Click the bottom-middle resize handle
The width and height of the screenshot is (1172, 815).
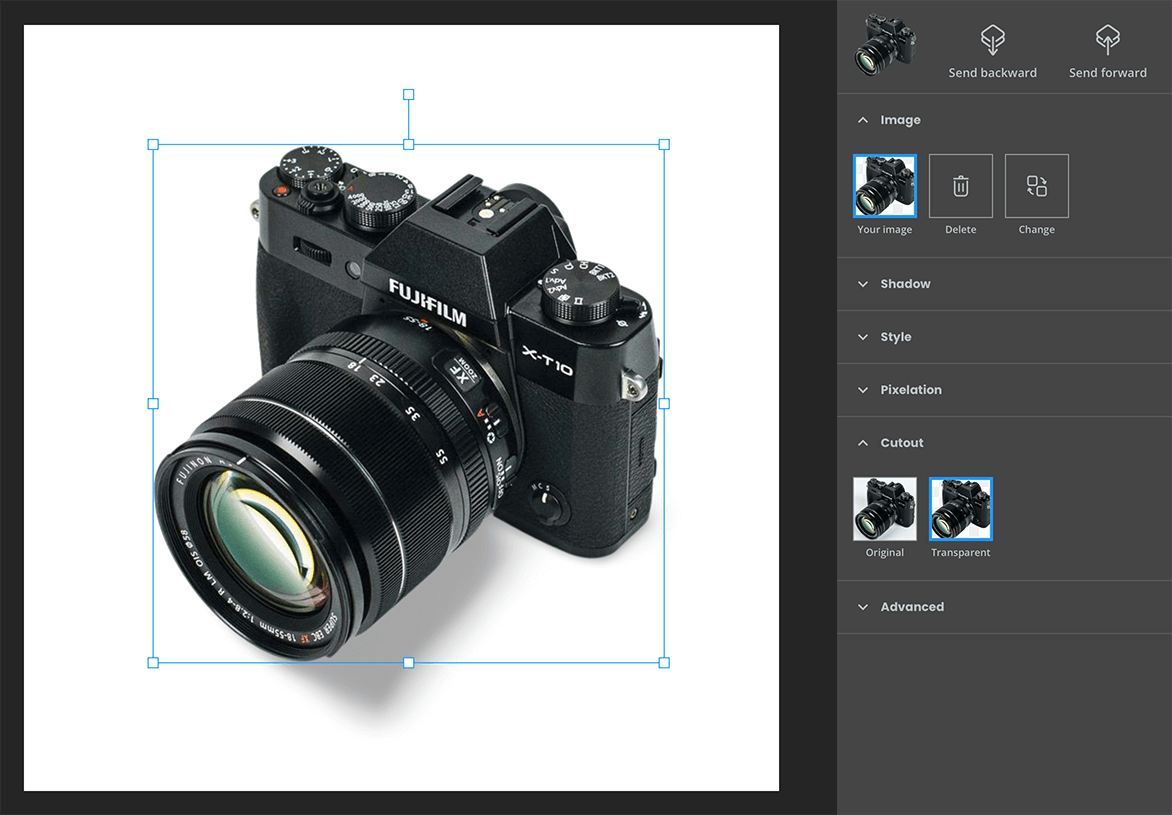[408, 662]
